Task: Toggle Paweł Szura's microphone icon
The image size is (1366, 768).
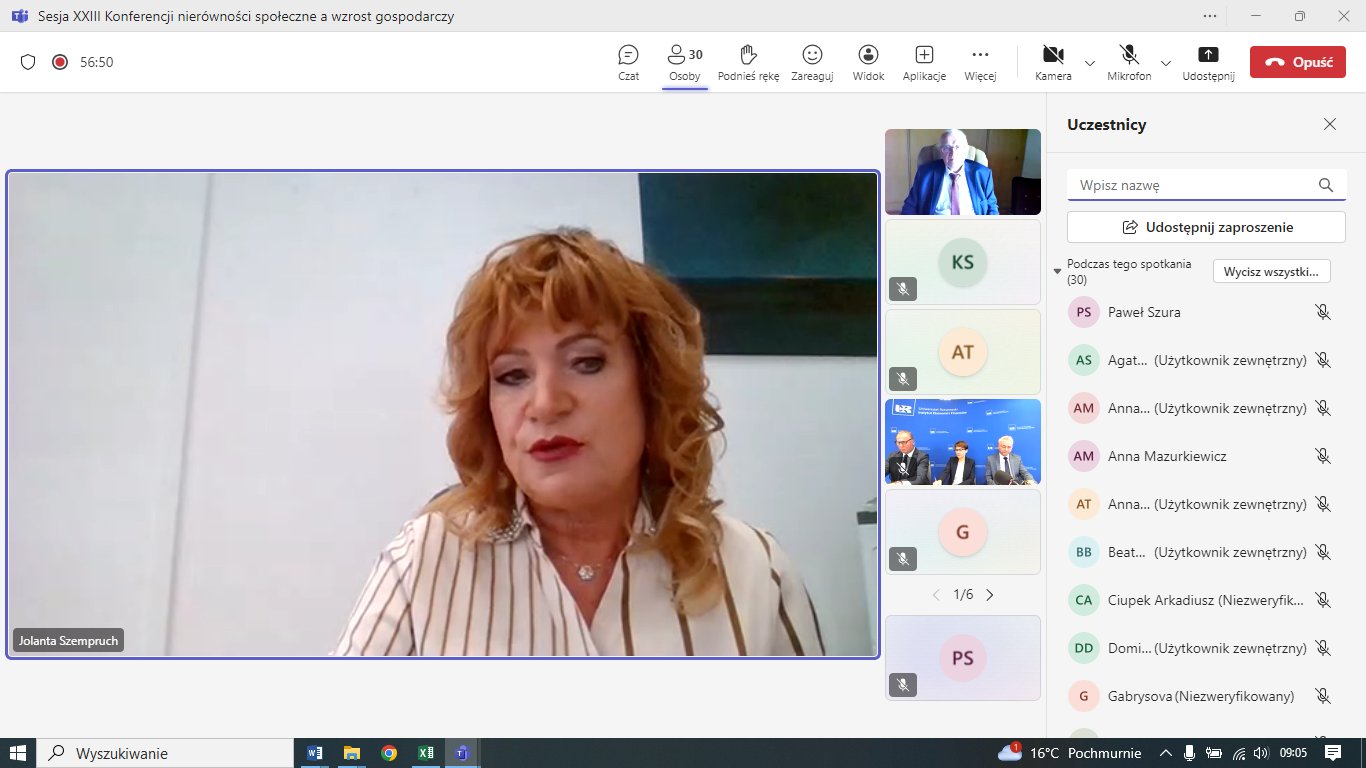Action: tap(1323, 312)
